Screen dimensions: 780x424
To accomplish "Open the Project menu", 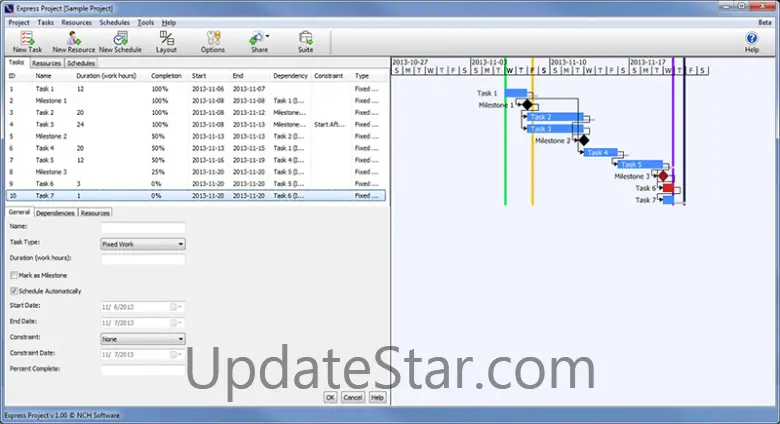I will pyautogui.click(x=19, y=22).
